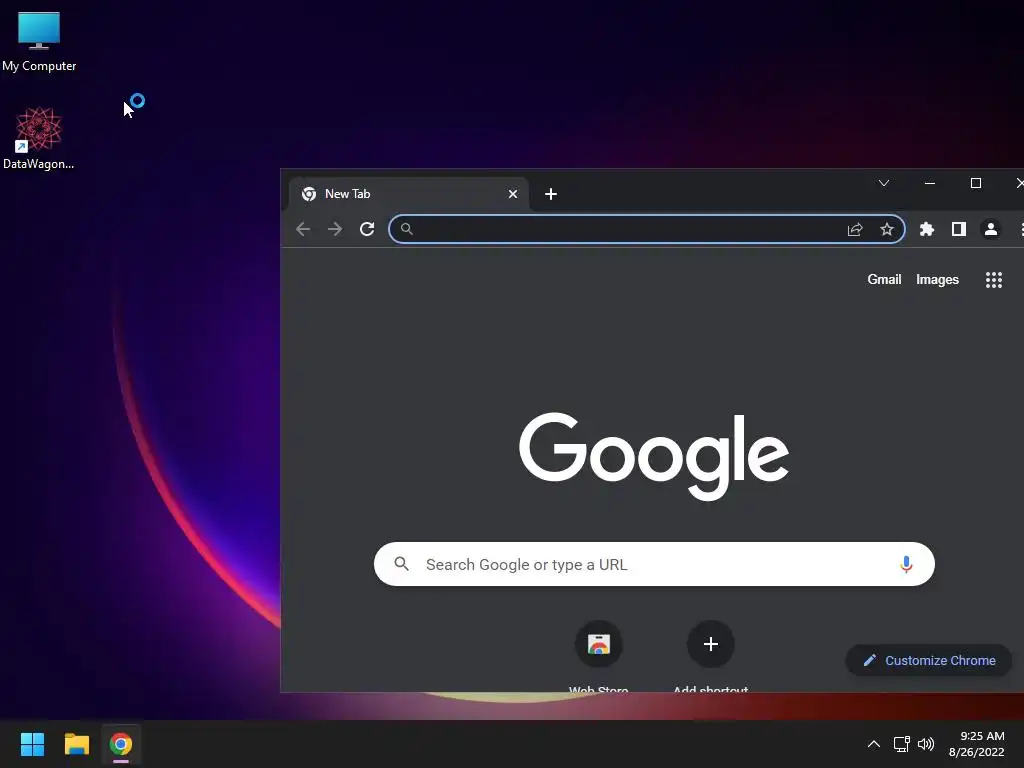Open the Gmail link
Image resolution: width=1024 pixels, height=768 pixels.
(884, 280)
